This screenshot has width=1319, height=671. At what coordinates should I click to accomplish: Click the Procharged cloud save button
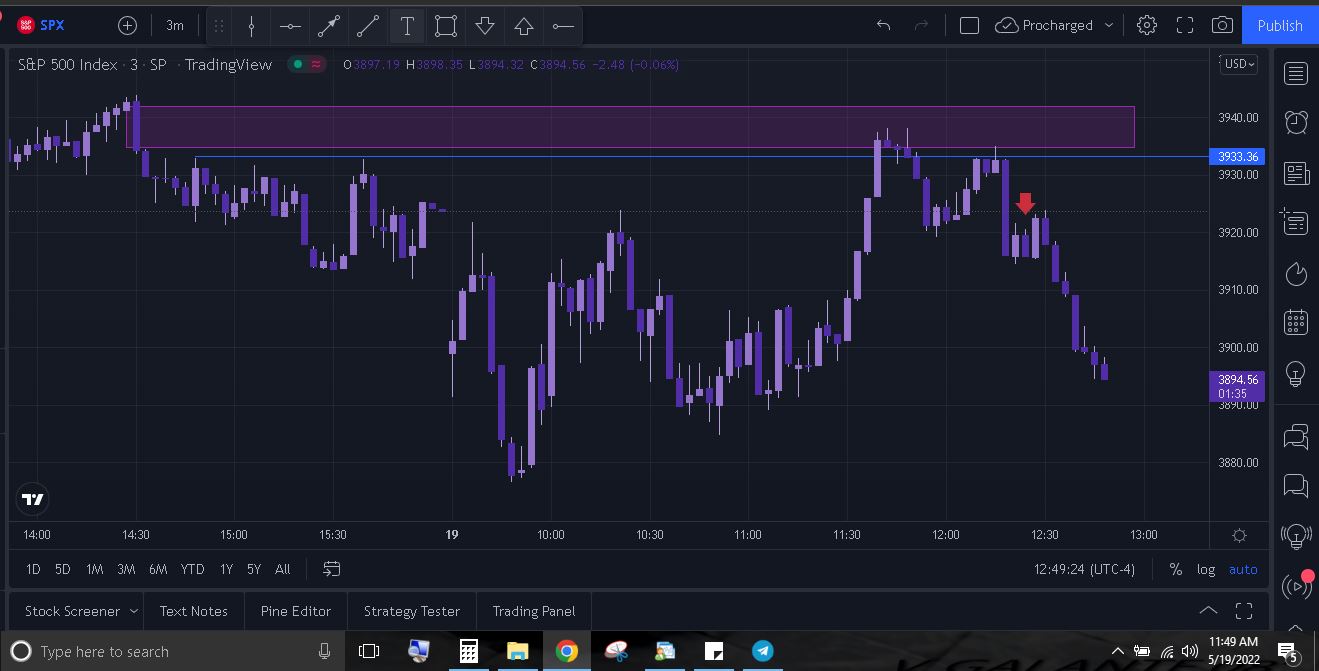click(1044, 25)
